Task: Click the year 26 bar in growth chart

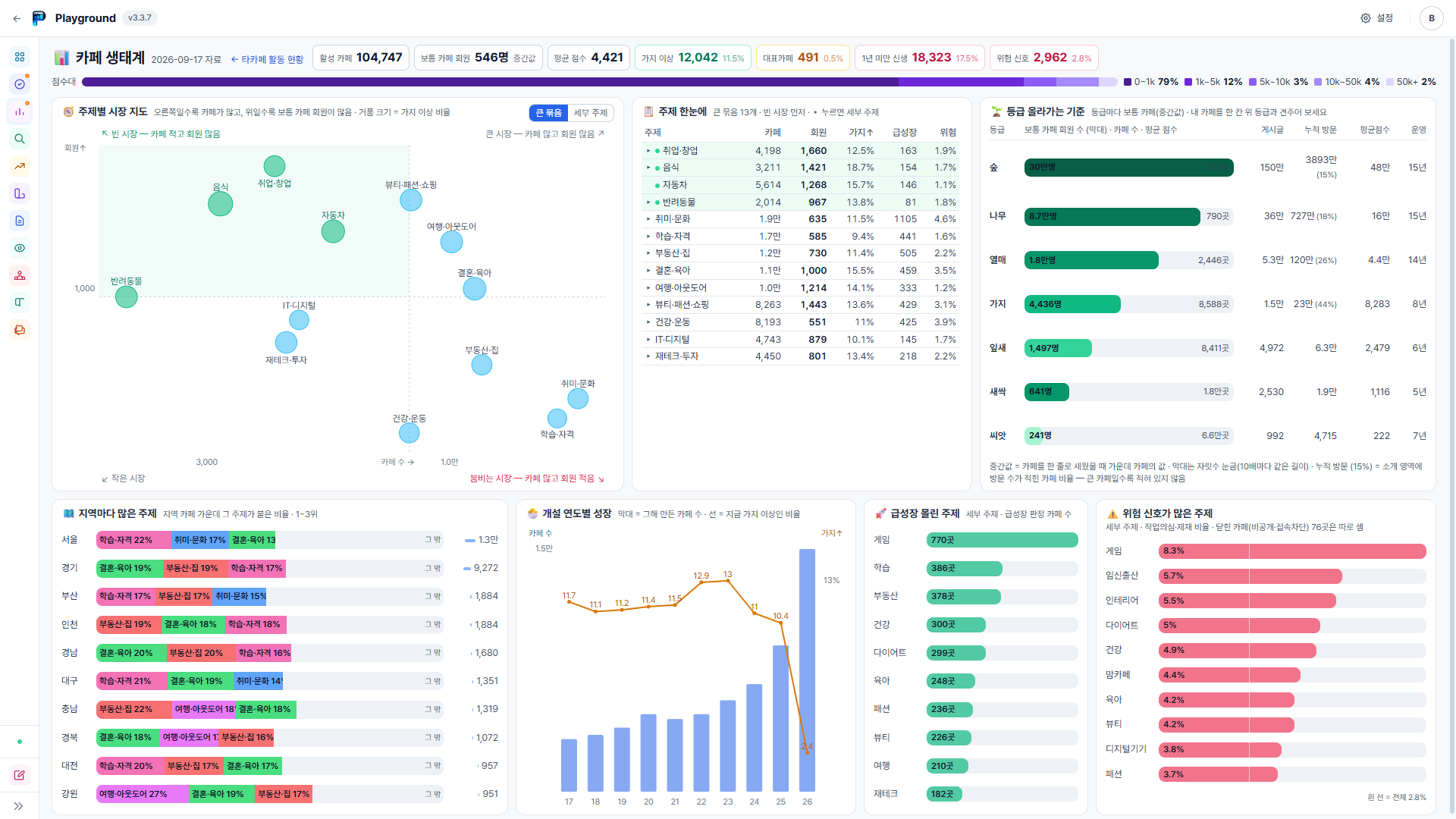Action: tap(807, 670)
